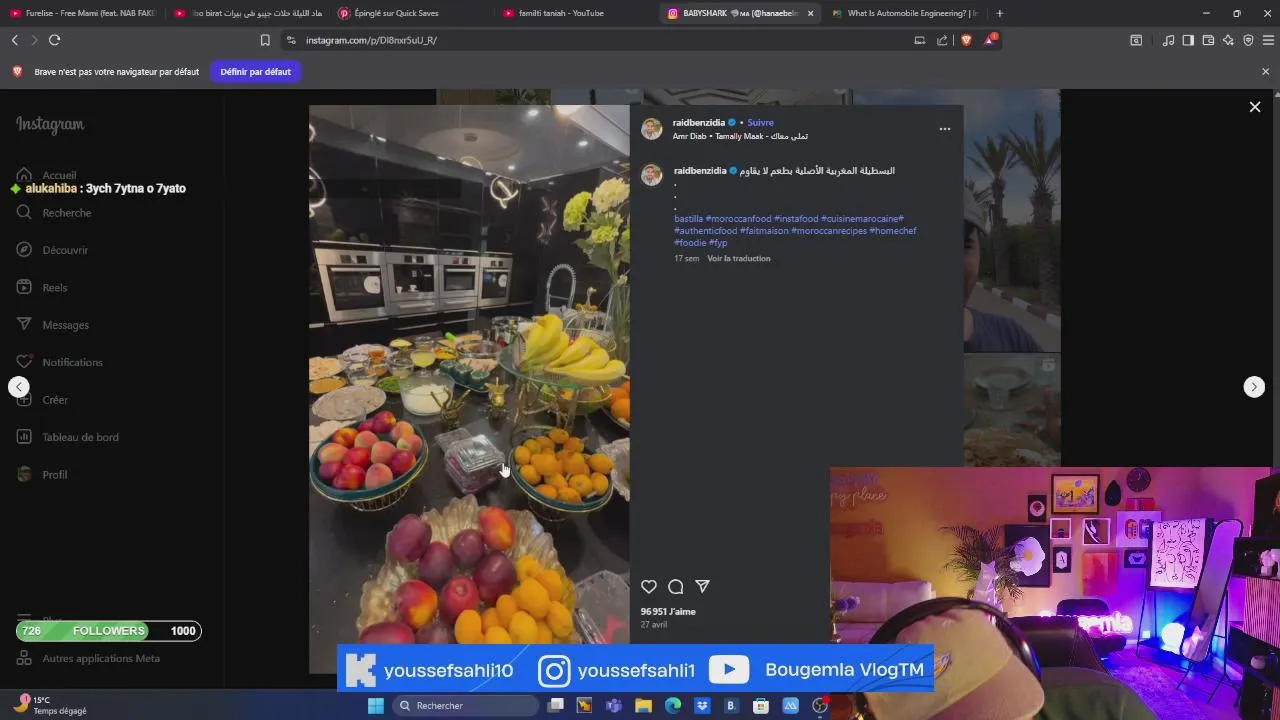Open the Recherche search panel
The image size is (1280, 720).
[54, 213]
